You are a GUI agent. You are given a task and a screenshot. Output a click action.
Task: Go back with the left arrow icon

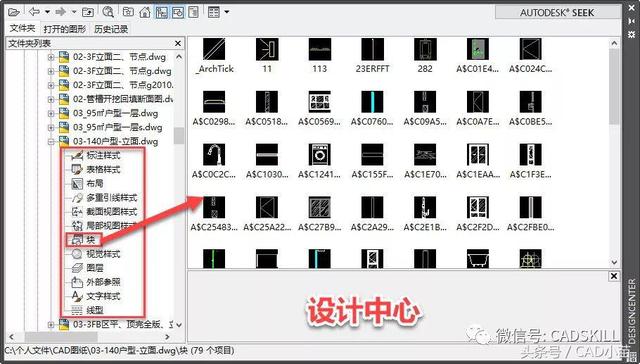click(35, 12)
